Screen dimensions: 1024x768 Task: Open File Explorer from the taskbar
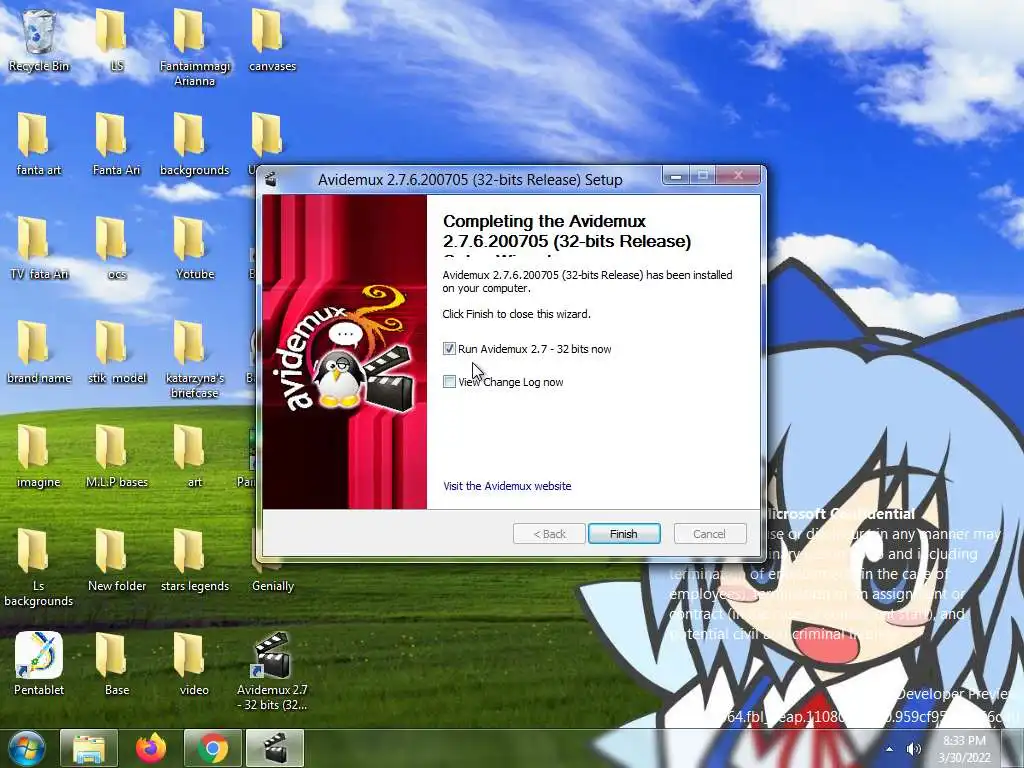point(89,748)
